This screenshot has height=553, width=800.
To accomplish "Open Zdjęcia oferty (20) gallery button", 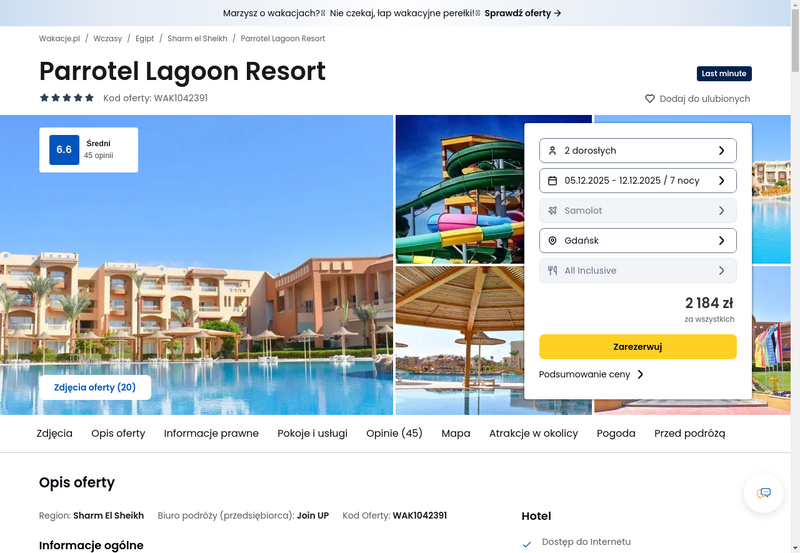I will 95,387.
